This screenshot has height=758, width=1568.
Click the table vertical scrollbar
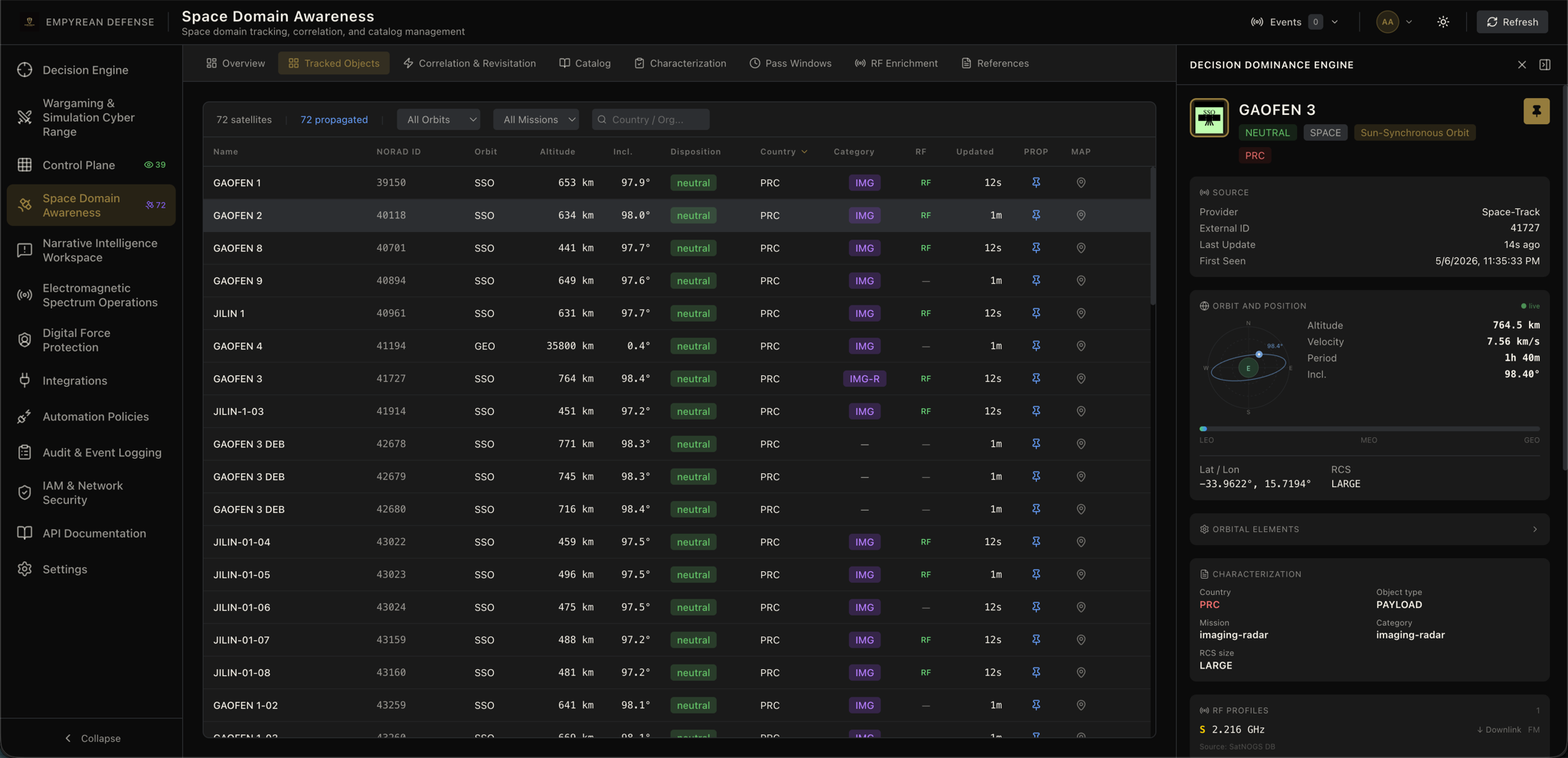[x=1153, y=236]
